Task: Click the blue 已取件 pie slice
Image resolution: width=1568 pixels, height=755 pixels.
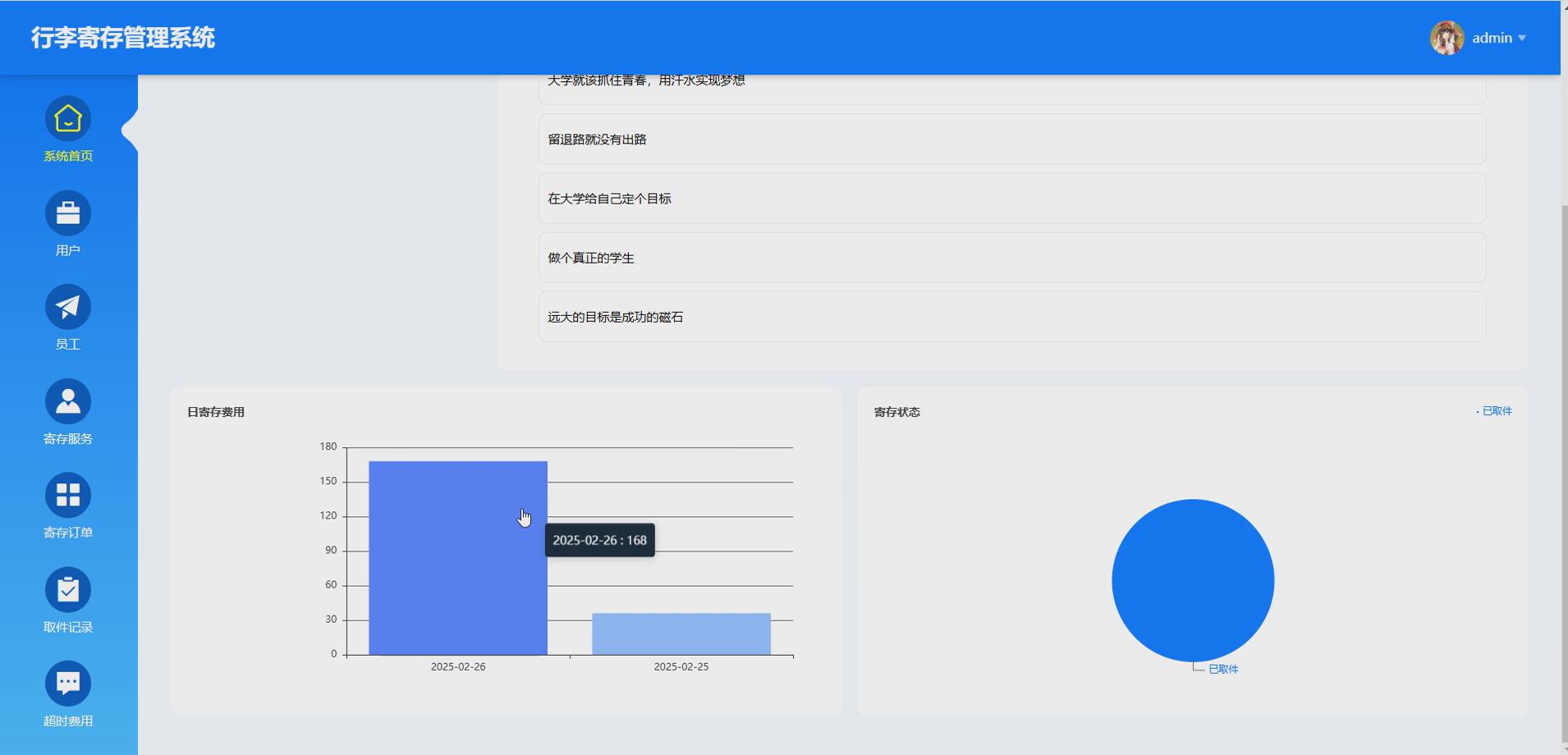Action: [x=1193, y=580]
